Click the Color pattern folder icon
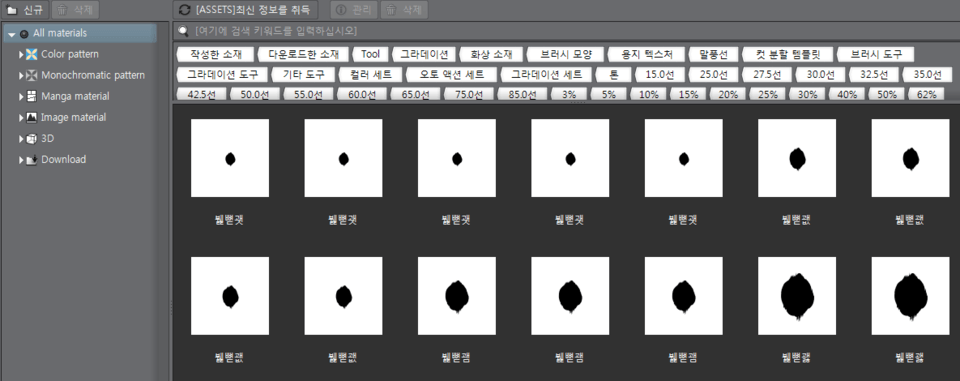The height and width of the screenshot is (381, 960). (x=31, y=55)
